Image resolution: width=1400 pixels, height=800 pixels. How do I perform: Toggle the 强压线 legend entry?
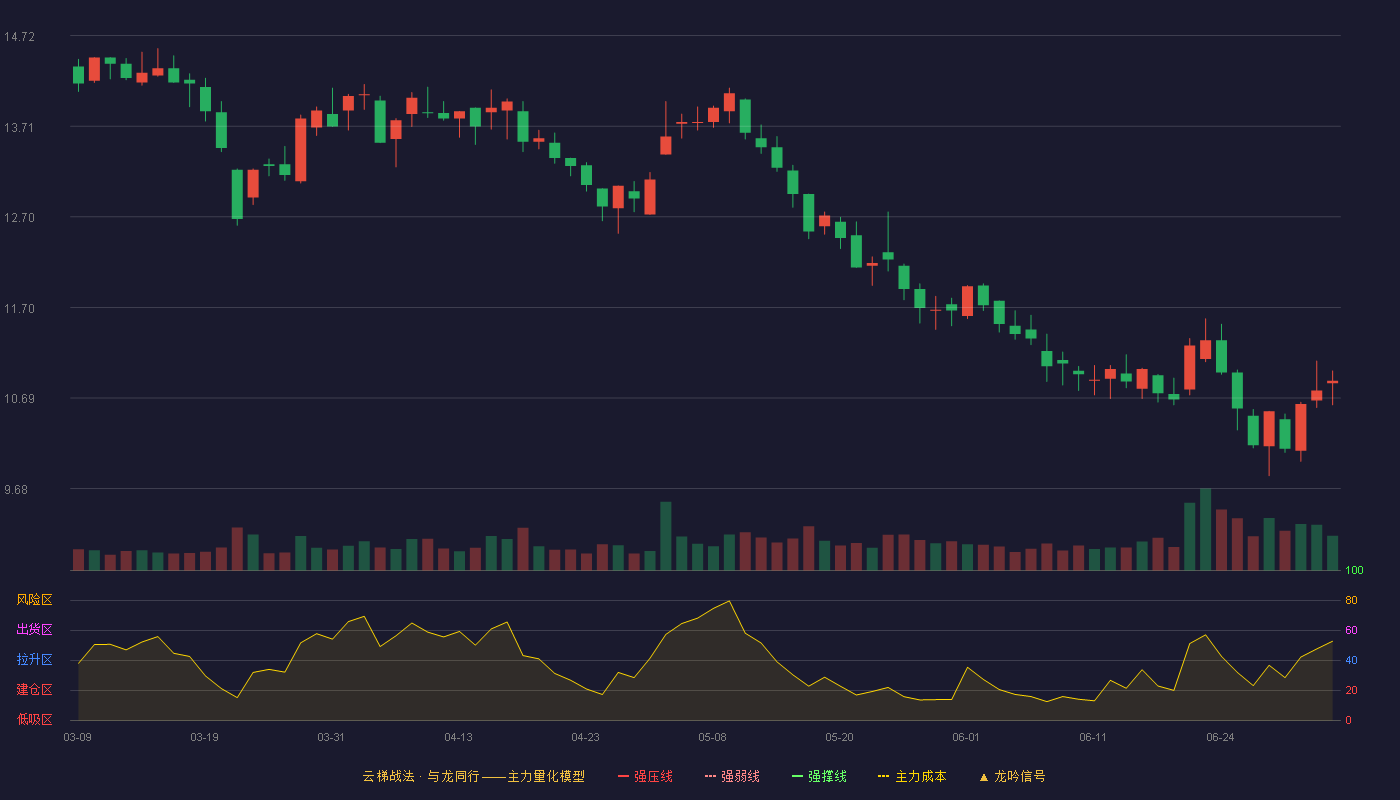[645, 776]
